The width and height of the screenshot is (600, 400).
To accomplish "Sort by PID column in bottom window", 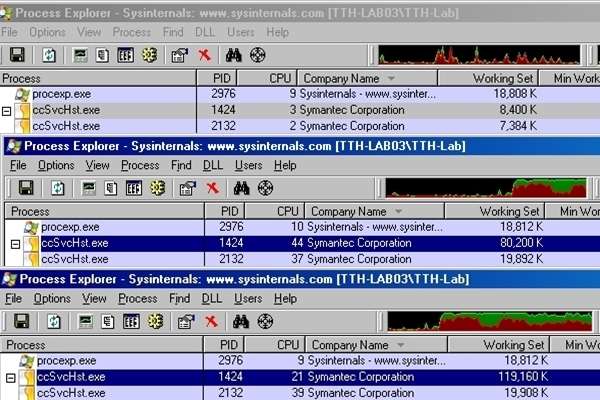I will [x=224, y=345].
